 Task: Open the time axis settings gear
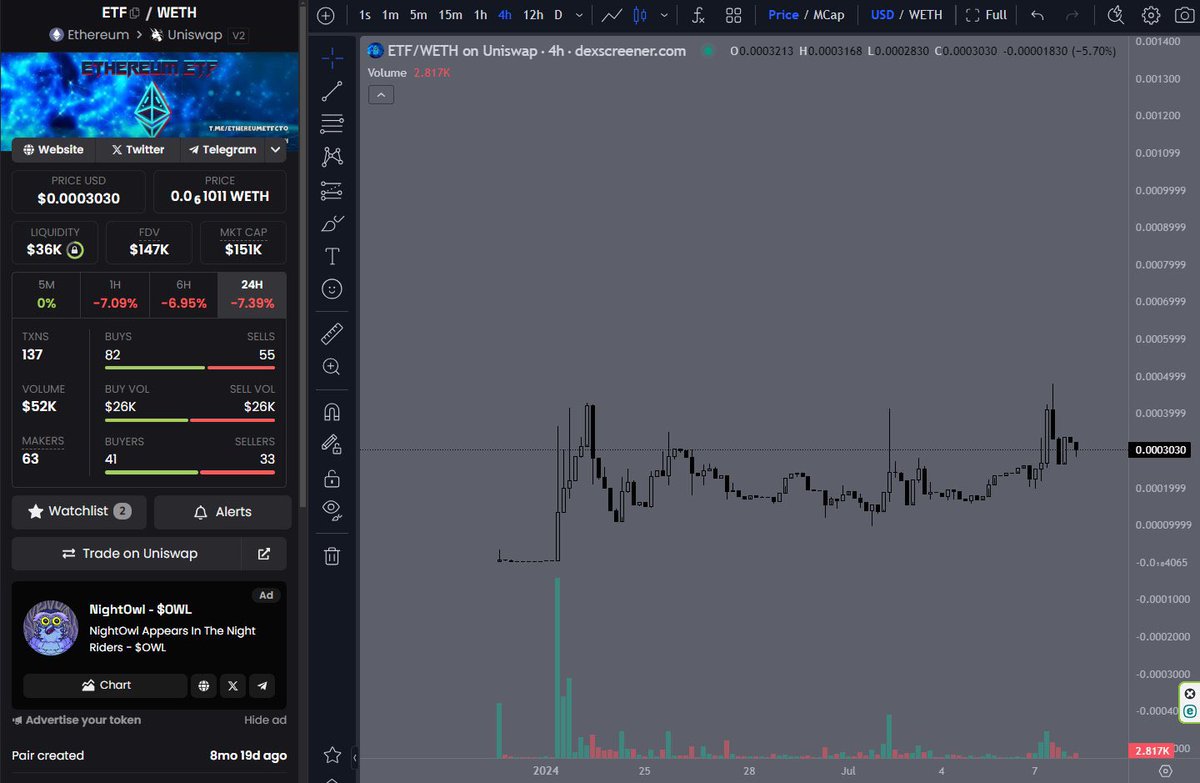(1164, 771)
